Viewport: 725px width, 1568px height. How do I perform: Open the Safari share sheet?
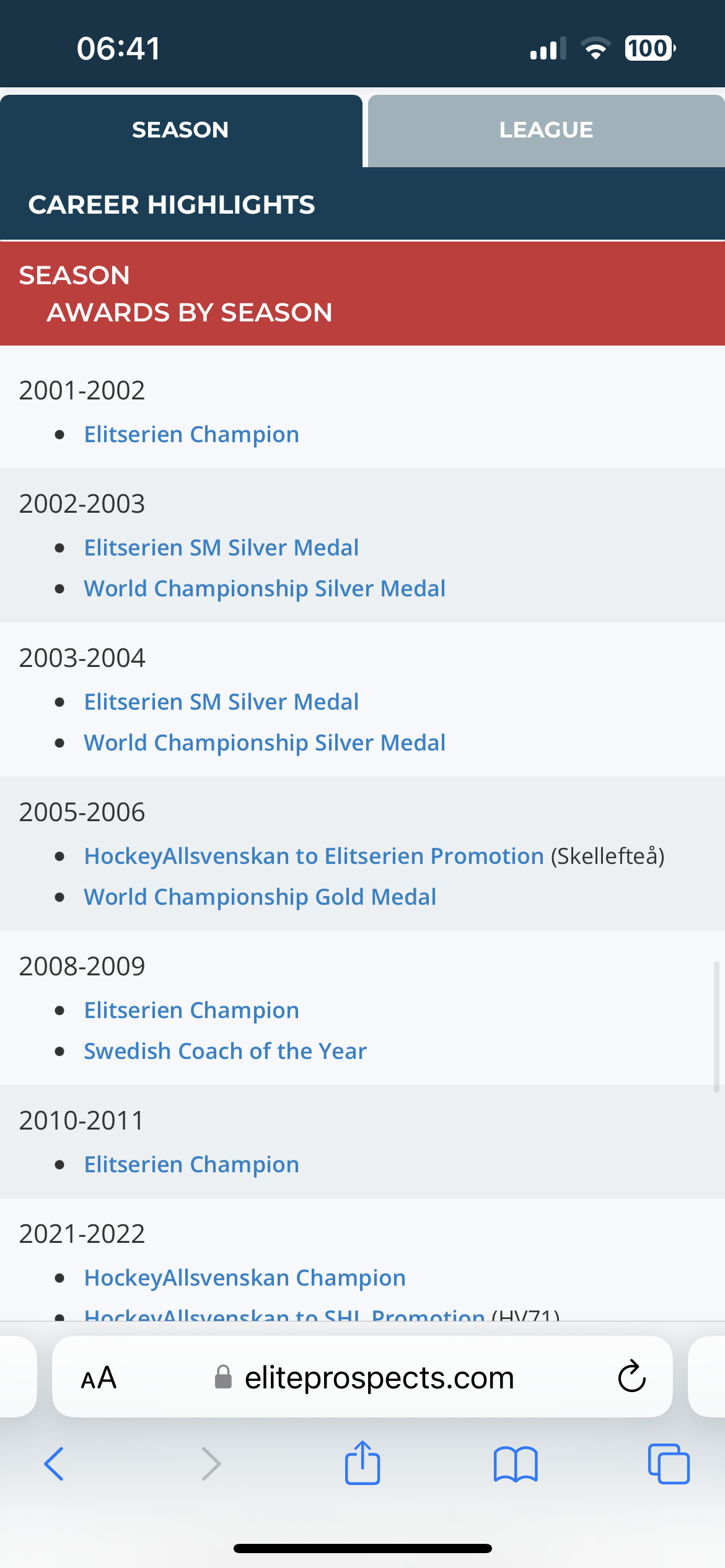(362, 1463)
